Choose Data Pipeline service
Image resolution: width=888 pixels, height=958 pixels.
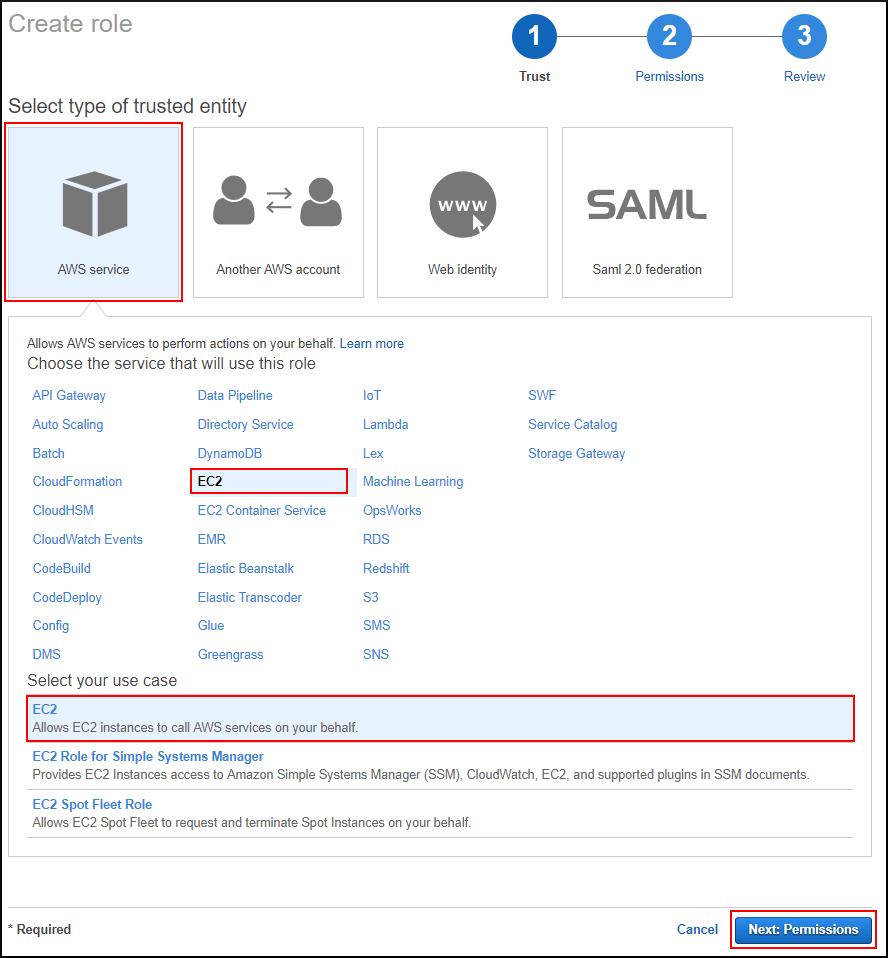[x=235, y=395]
